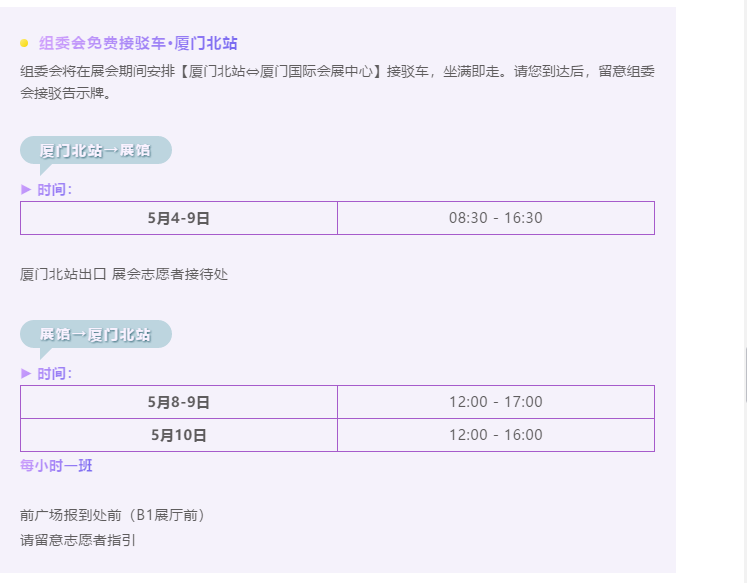Click the text 前广场报到处前（B1展厅前）
The height and width of the screenshot is (583, 747).
(x=113, y=515)
